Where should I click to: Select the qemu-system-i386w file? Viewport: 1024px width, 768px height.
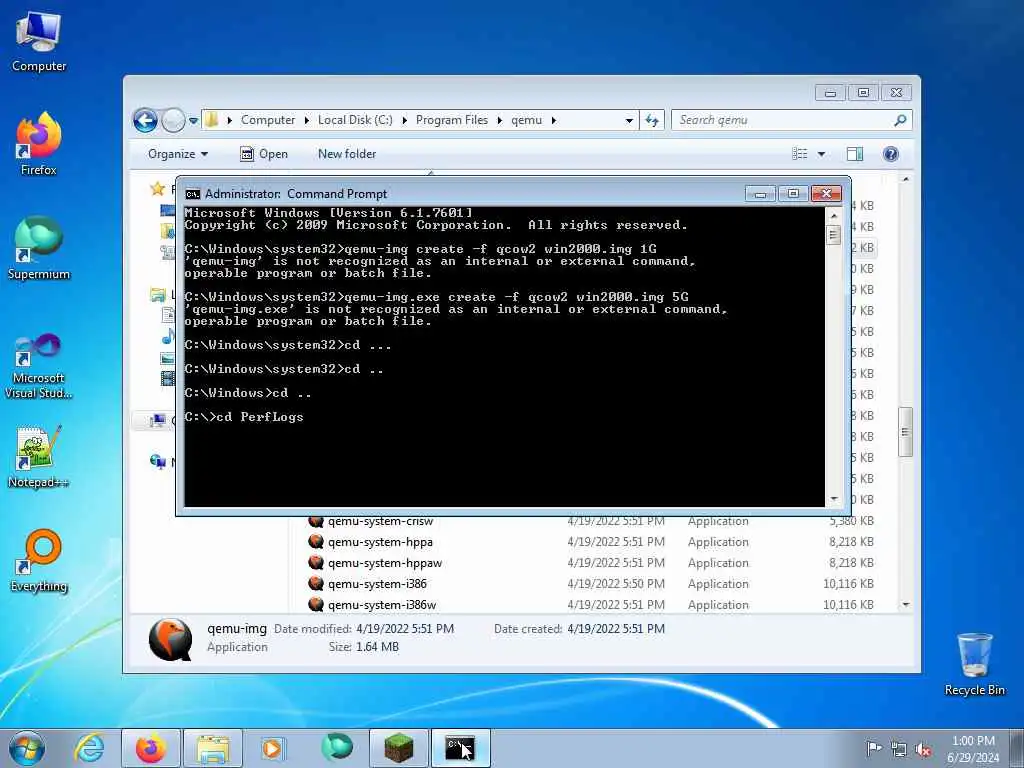(381, 605)
